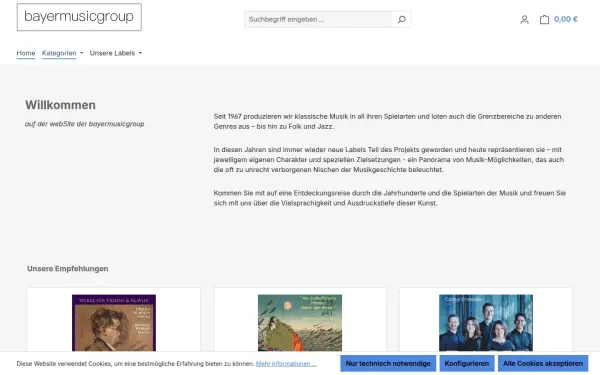
Task: Open the Japanese moon artwork album cover
Action: coord(300,323)
